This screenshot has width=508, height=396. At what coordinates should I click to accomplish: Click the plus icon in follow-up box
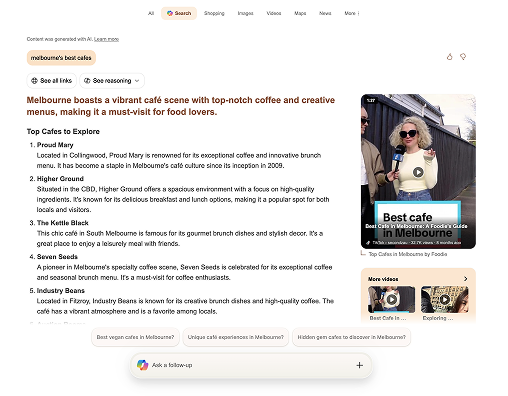coord(359,365)
